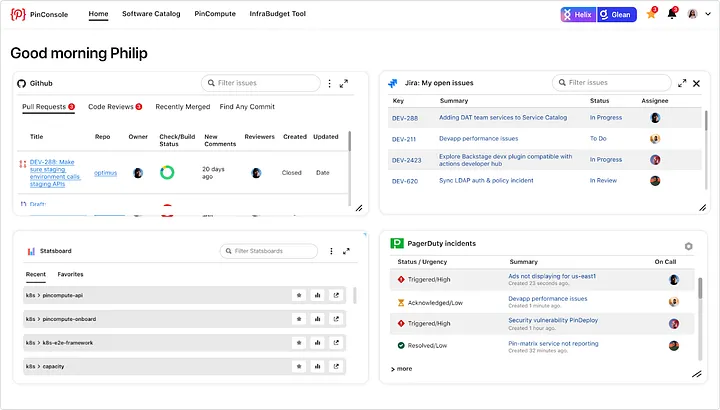The width and height of the screenshot is (720, 410).
Task: Open Software Catalog from navigation
Action: [151, 14]
